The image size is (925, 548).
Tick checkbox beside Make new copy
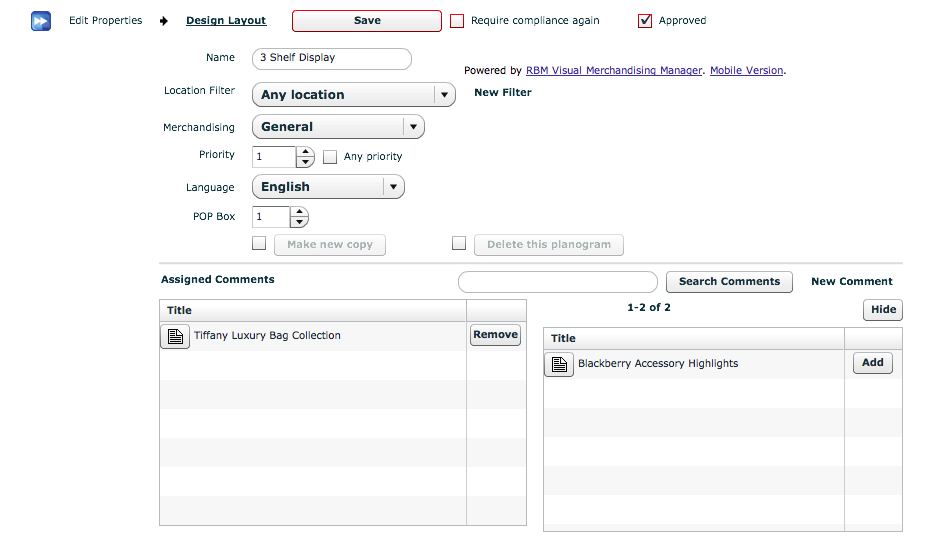[x=259, y=243]
